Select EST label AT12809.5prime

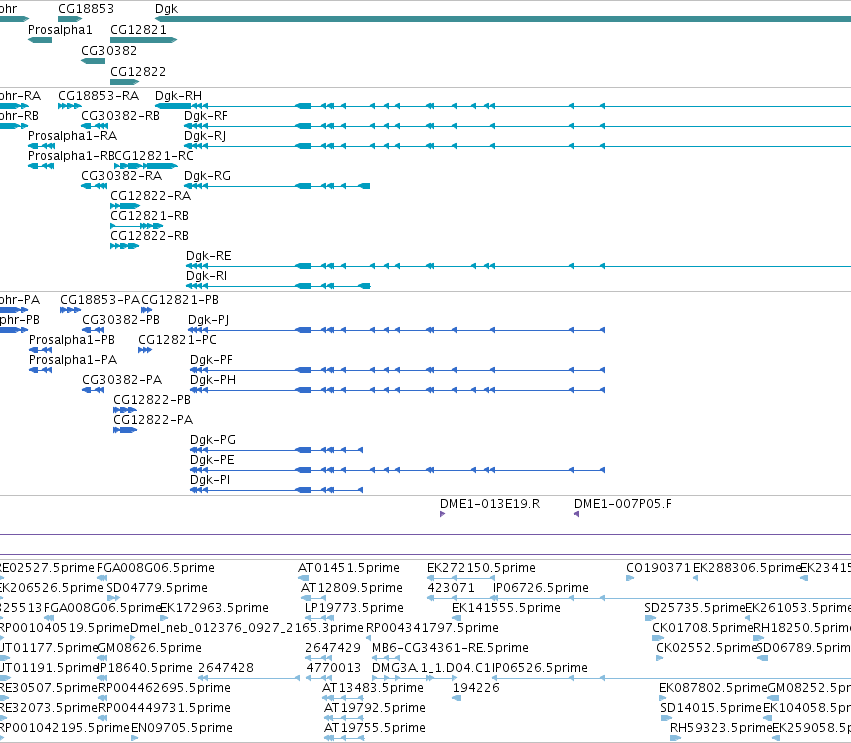coord(352,588)
